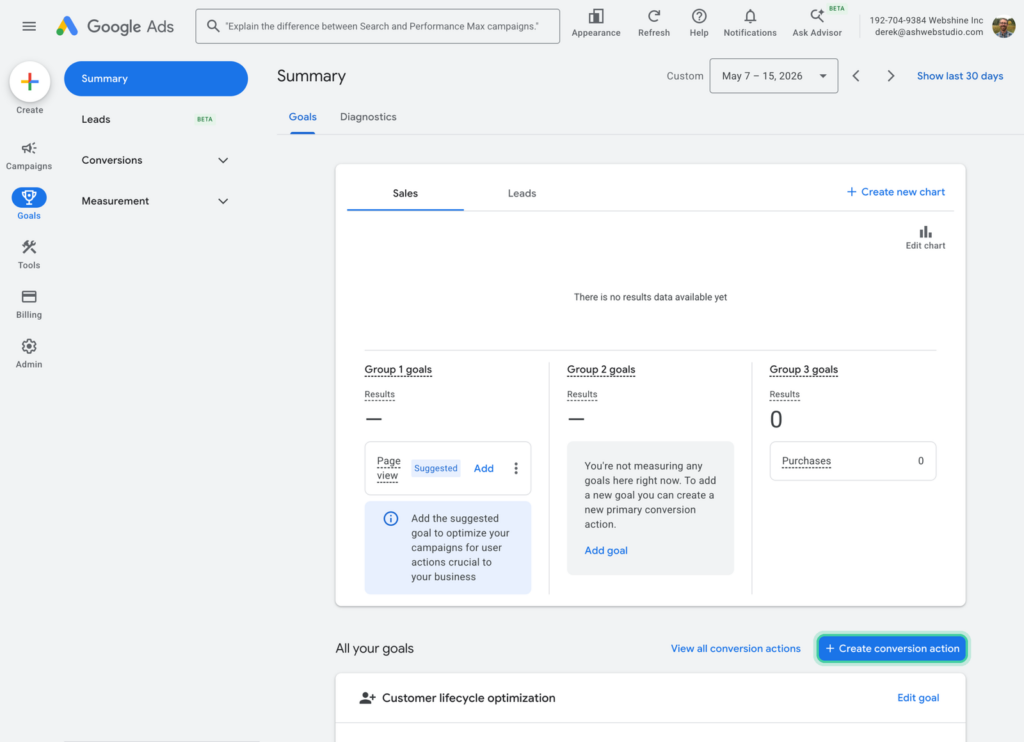Viewport: 1024px width, 742px height.
Task: Click the Google Ads logo
Action: coord(115,26)
